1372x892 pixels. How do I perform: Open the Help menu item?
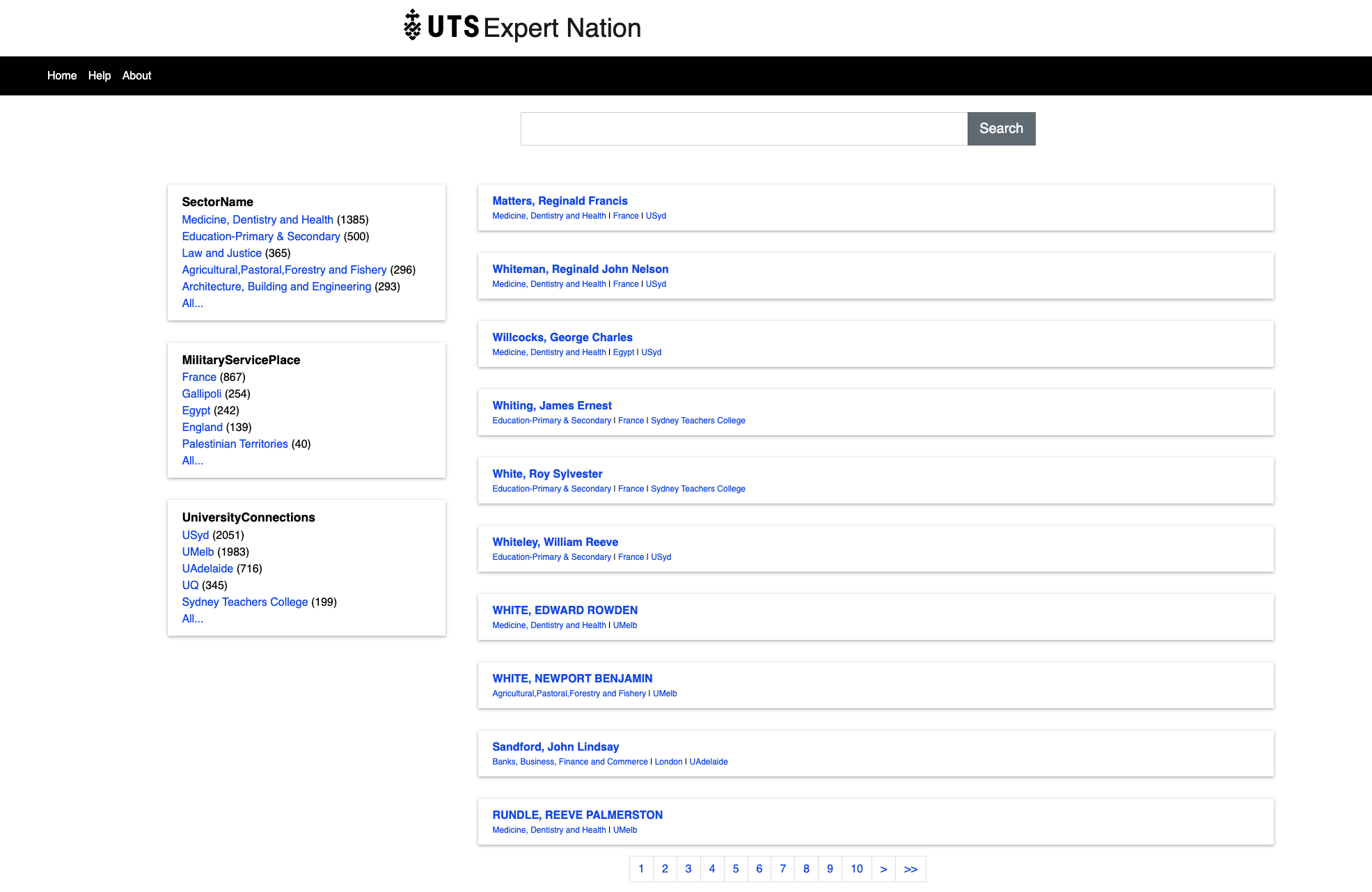click(100, 75)
